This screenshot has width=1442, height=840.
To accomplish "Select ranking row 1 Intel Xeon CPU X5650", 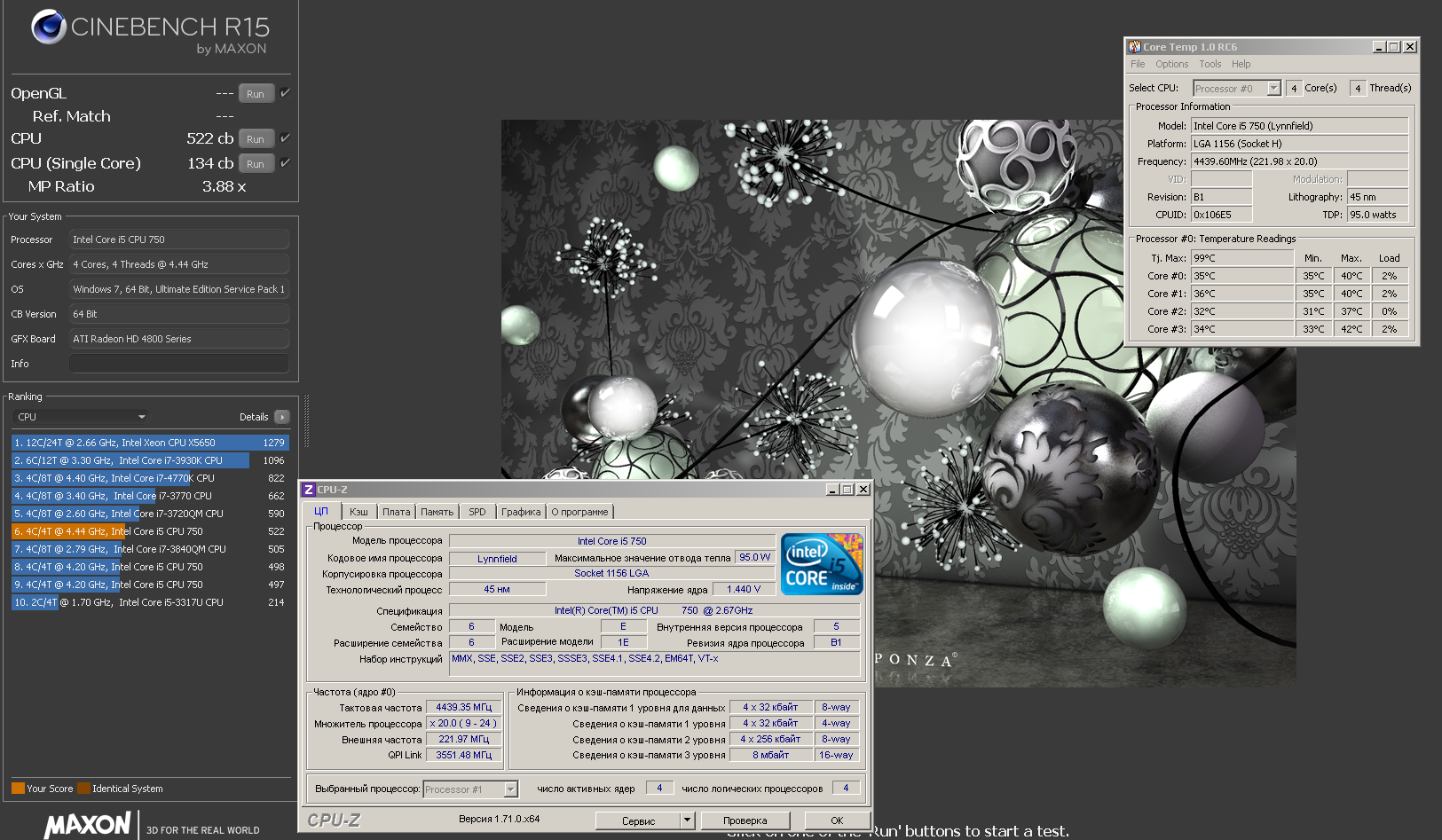I will (149, 443).
